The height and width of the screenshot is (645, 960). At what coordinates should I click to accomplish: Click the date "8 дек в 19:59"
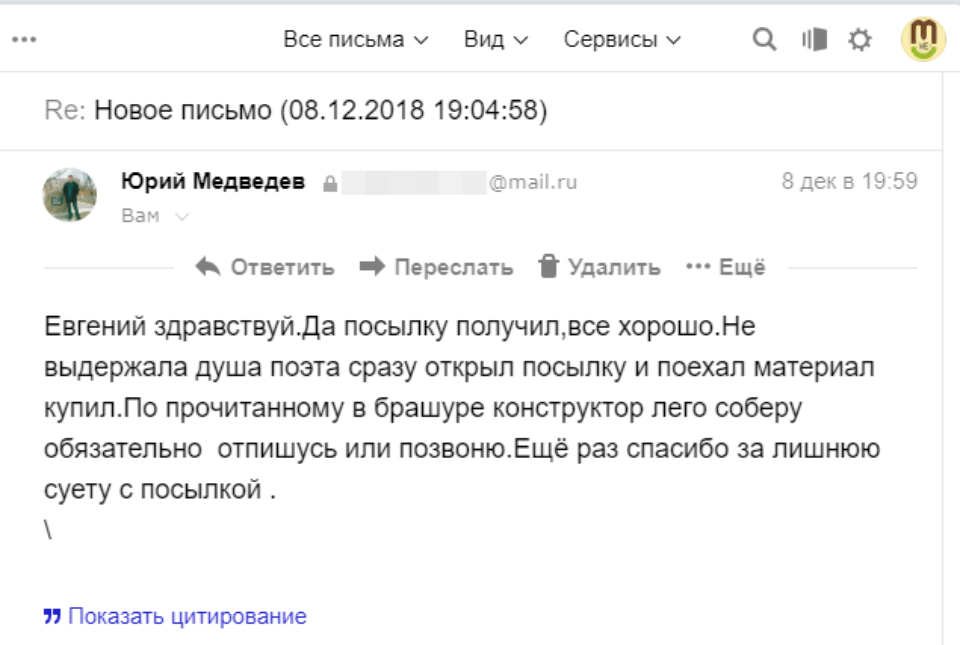849,182
